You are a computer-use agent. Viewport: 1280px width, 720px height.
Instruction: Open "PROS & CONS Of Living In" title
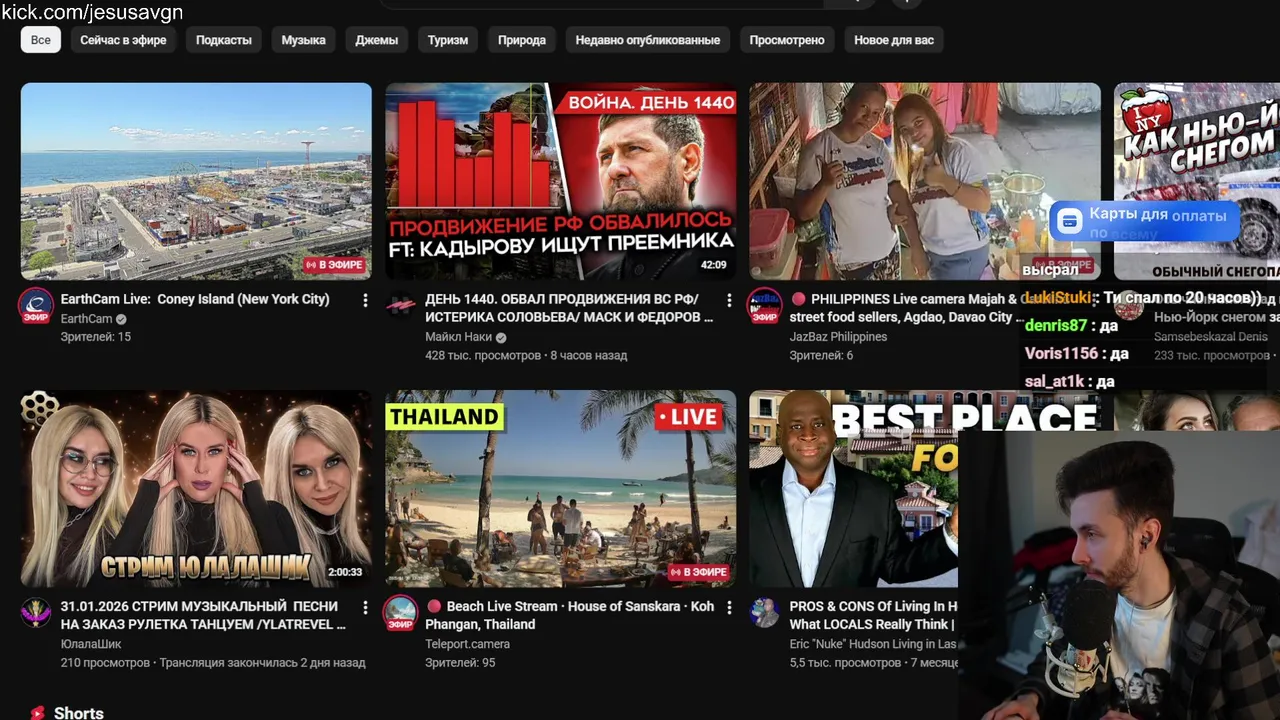click(874, 615)
